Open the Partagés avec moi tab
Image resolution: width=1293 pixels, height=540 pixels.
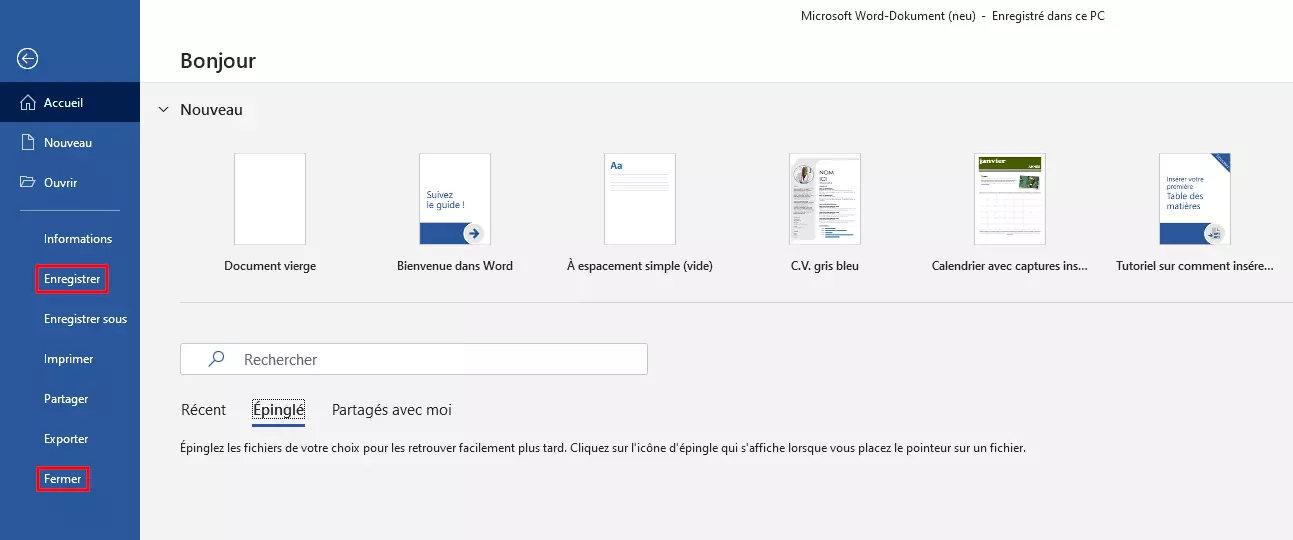(x=392, y=410)
